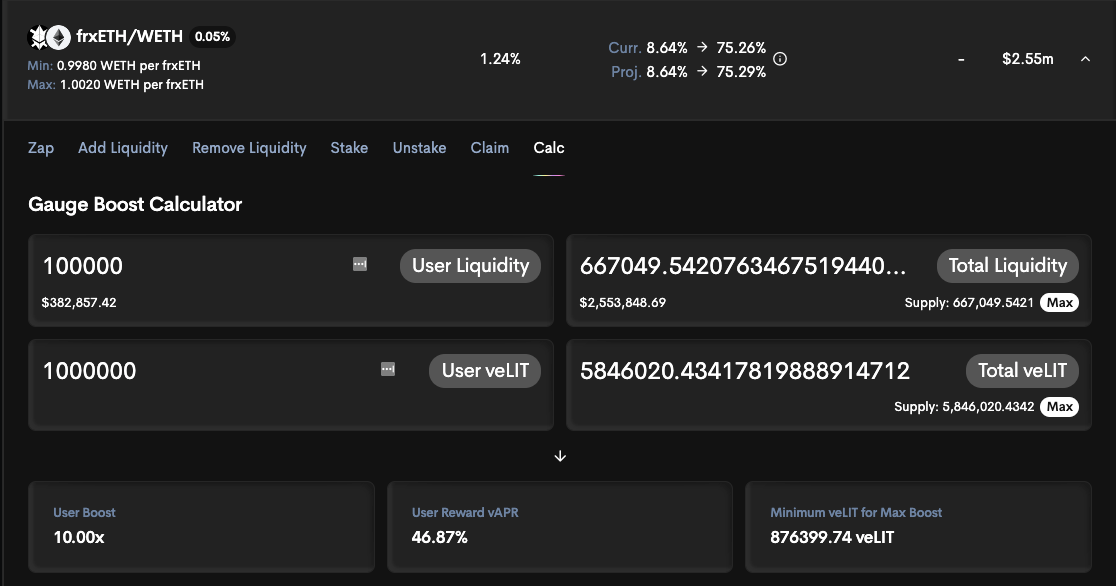Viewport: 1116px width, 586px height.
Task: Click Max next to Supply 667,049.5421
Action: tap(1059, 303)
